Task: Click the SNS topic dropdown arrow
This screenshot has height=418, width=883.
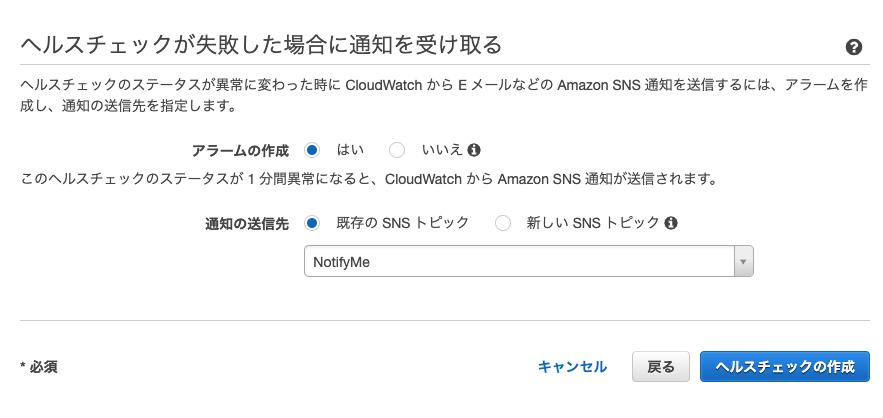Action: click(743, 261)
